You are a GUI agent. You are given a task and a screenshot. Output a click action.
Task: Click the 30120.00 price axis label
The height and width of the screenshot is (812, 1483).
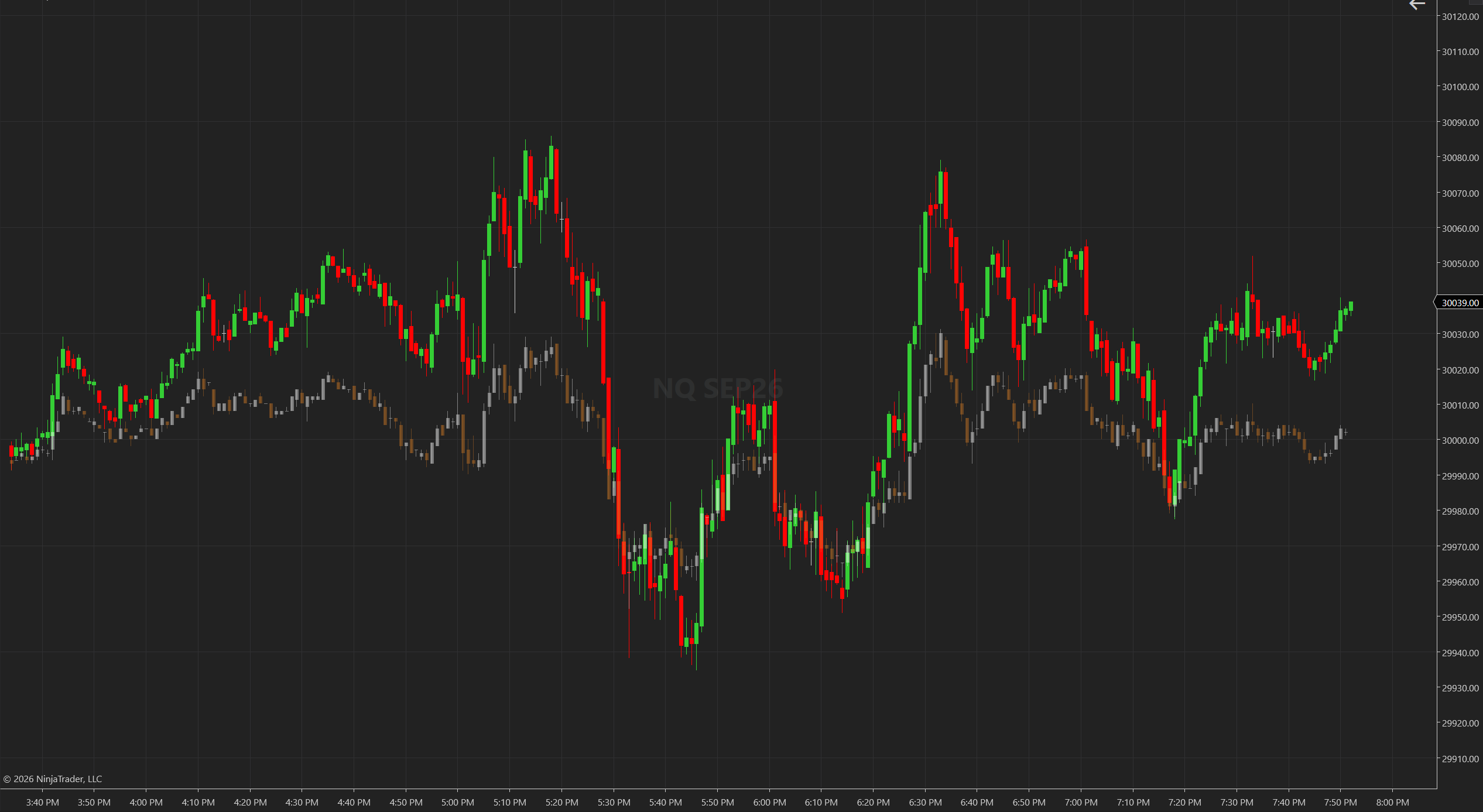(x=1460, y=16)
